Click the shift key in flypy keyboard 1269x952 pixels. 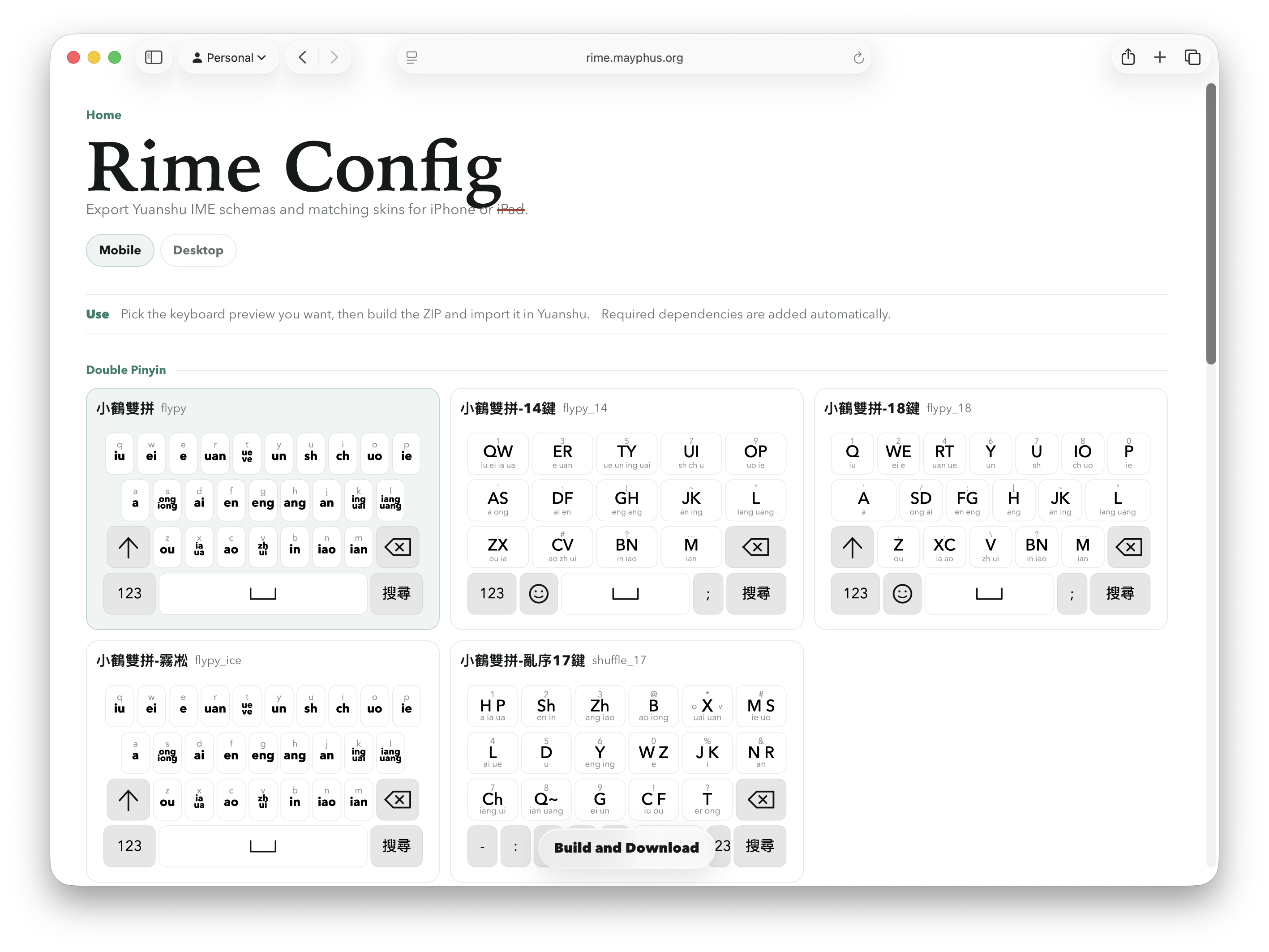128,547
